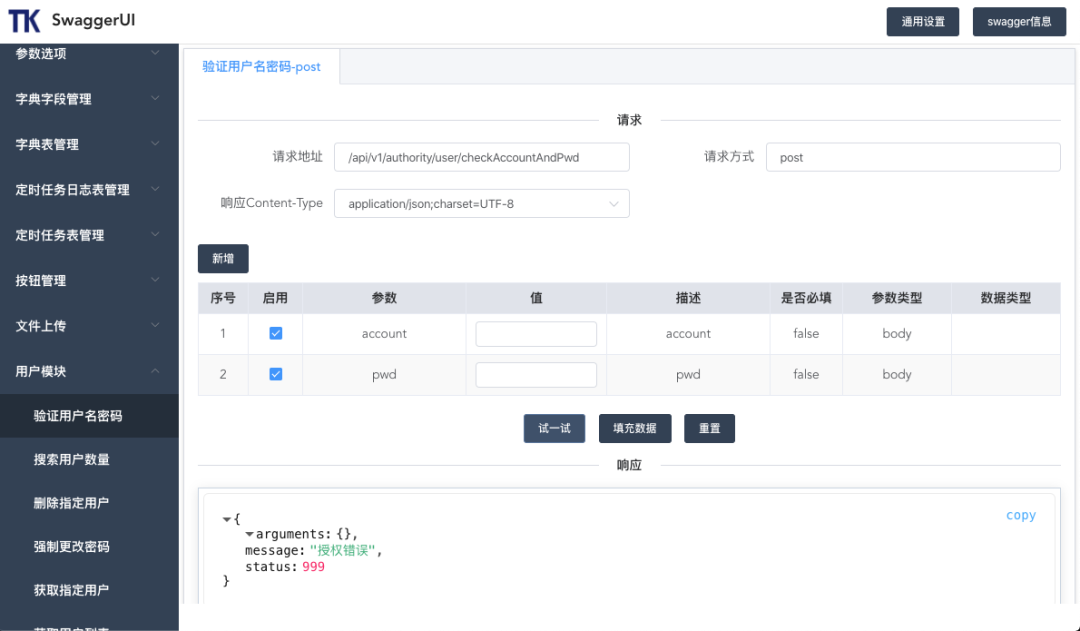Click the 启用 column header
The width and height of the screenshot is (1080, 631).
(276, 298)
